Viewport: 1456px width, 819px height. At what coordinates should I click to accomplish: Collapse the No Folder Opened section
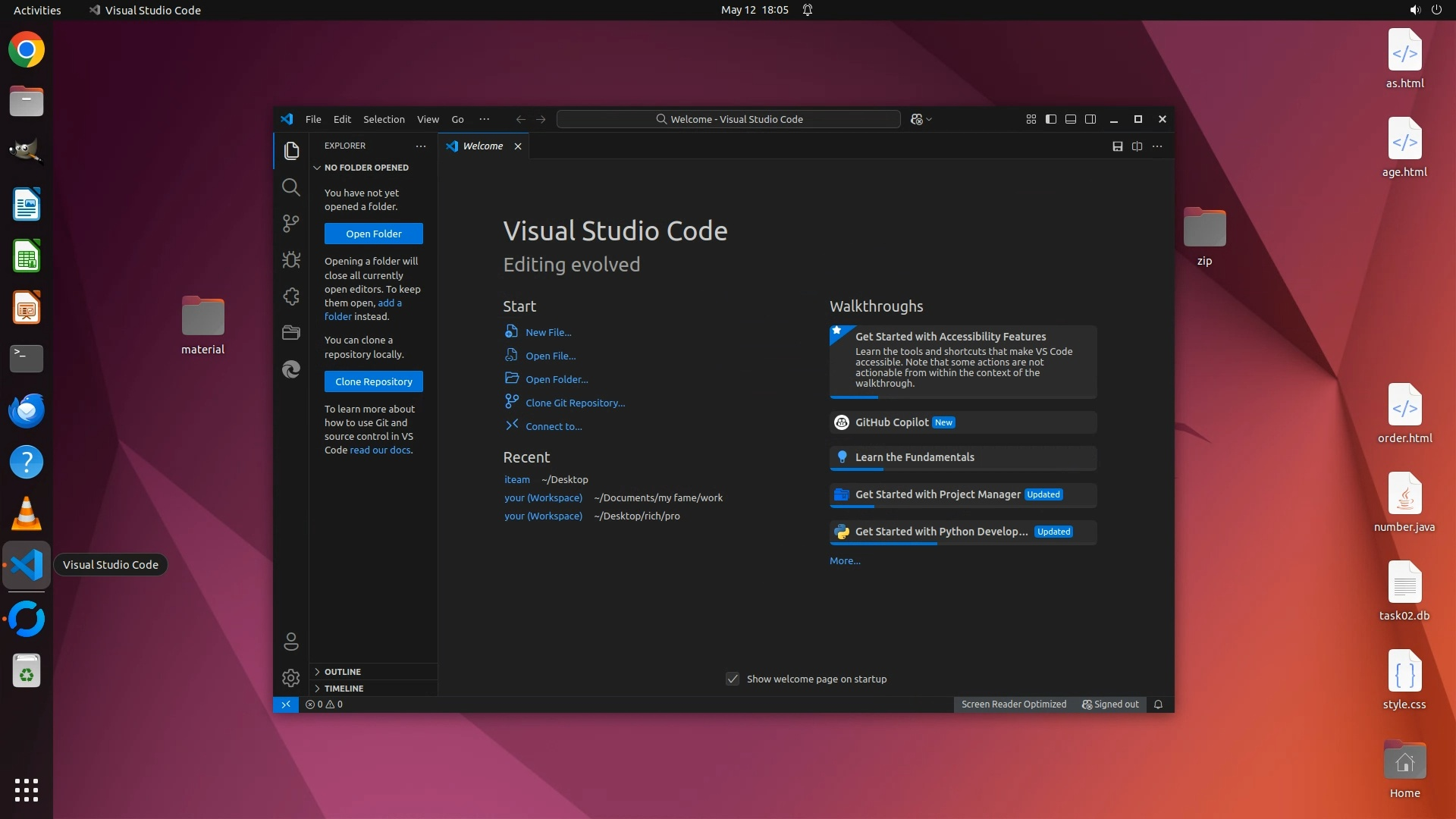(x=366, y=168)
